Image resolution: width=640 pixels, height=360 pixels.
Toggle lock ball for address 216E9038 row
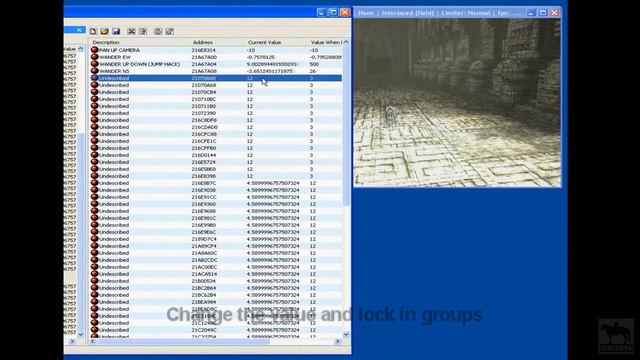[x=95, y=190]
